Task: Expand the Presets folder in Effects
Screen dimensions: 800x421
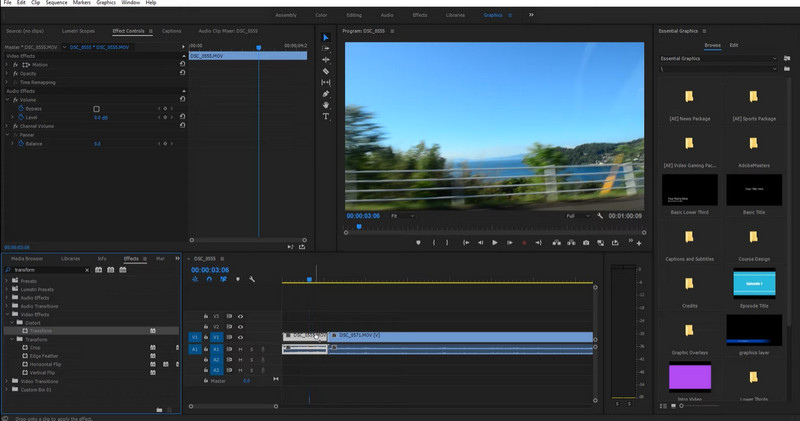Action: point(7,281)
